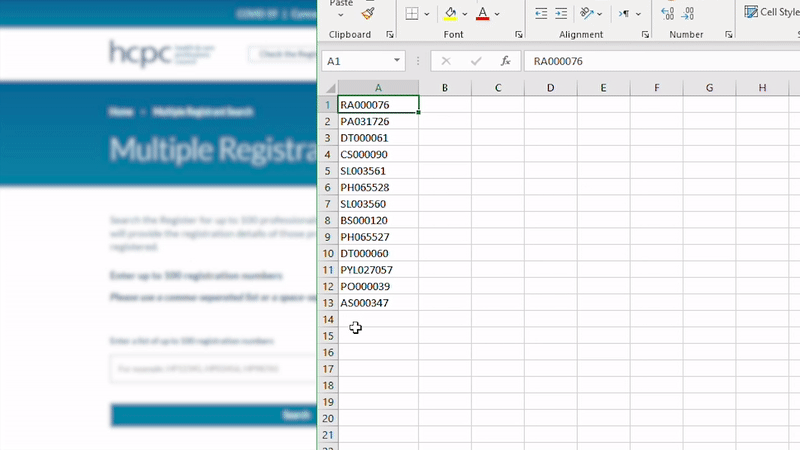The height and width of the screenshot is (450, 800).
Task: Select column G header
Action: 709,88
